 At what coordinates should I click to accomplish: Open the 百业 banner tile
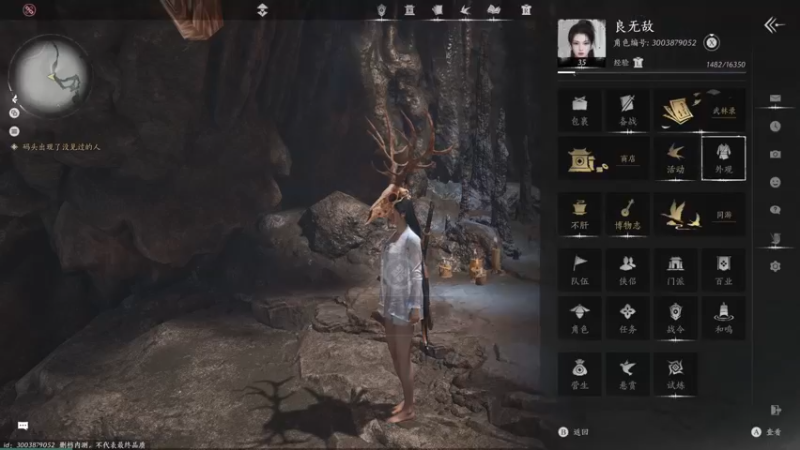pyautogui.click(x=723, y=270)
